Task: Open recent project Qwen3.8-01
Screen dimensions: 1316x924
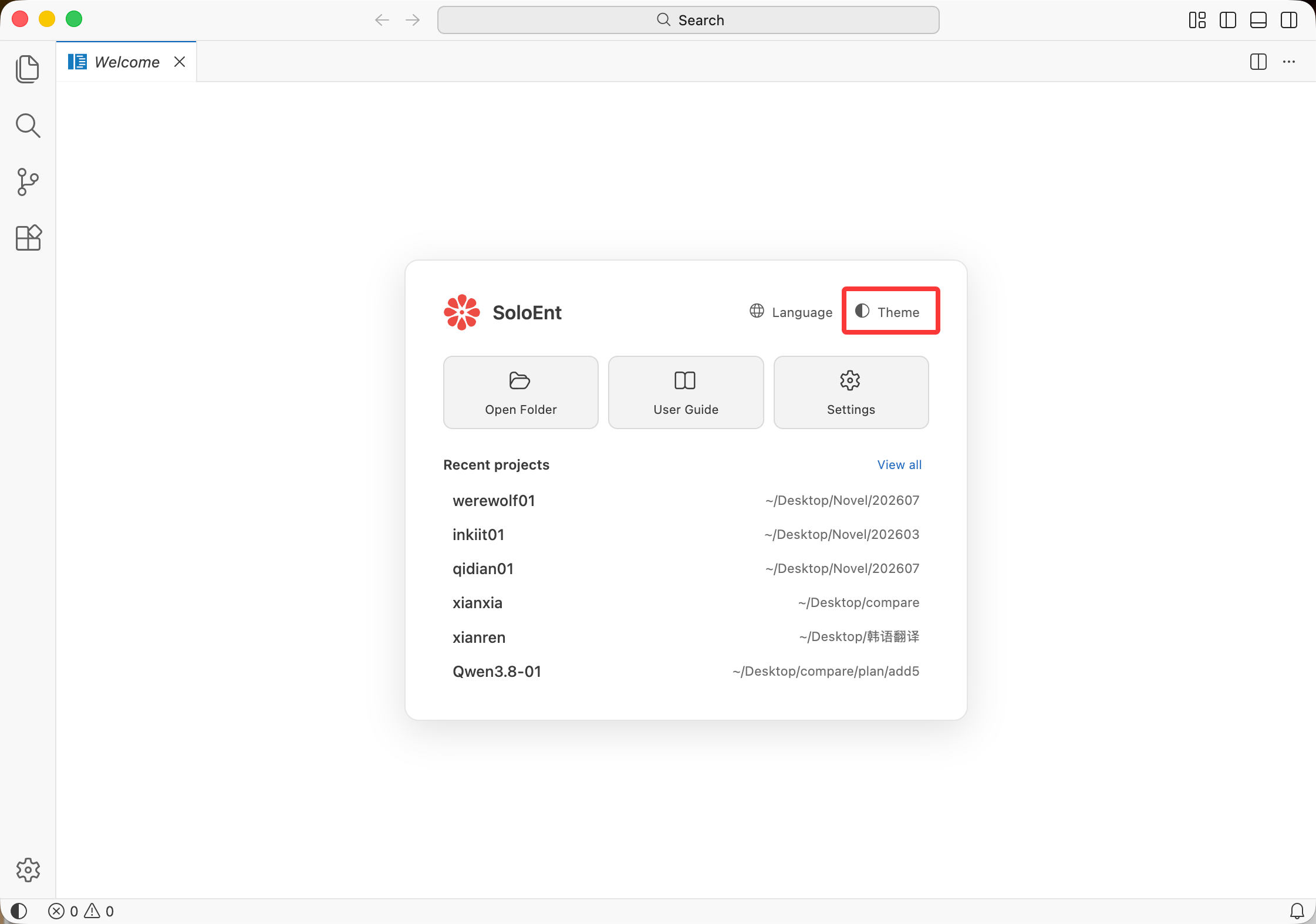Action: 686,671
